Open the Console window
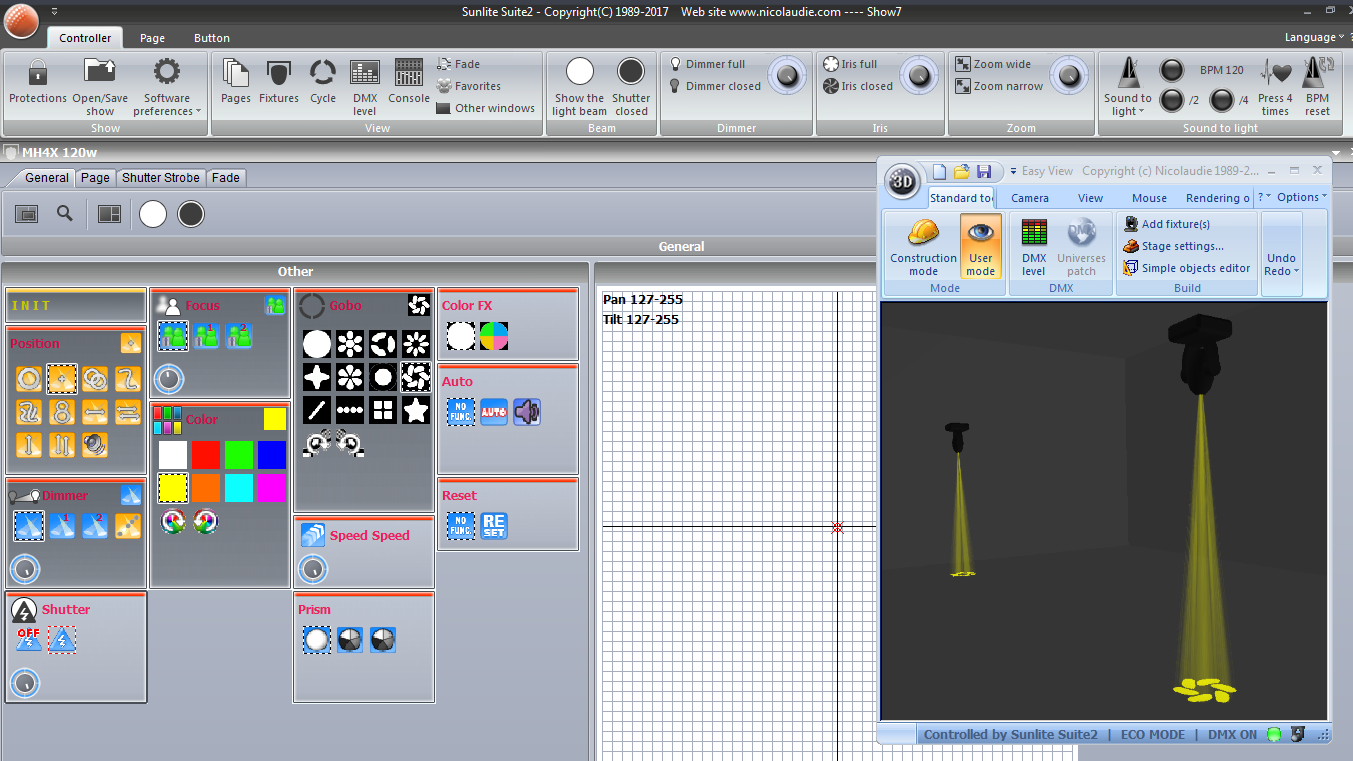1353x761 pixels. [x=409, y=82]
